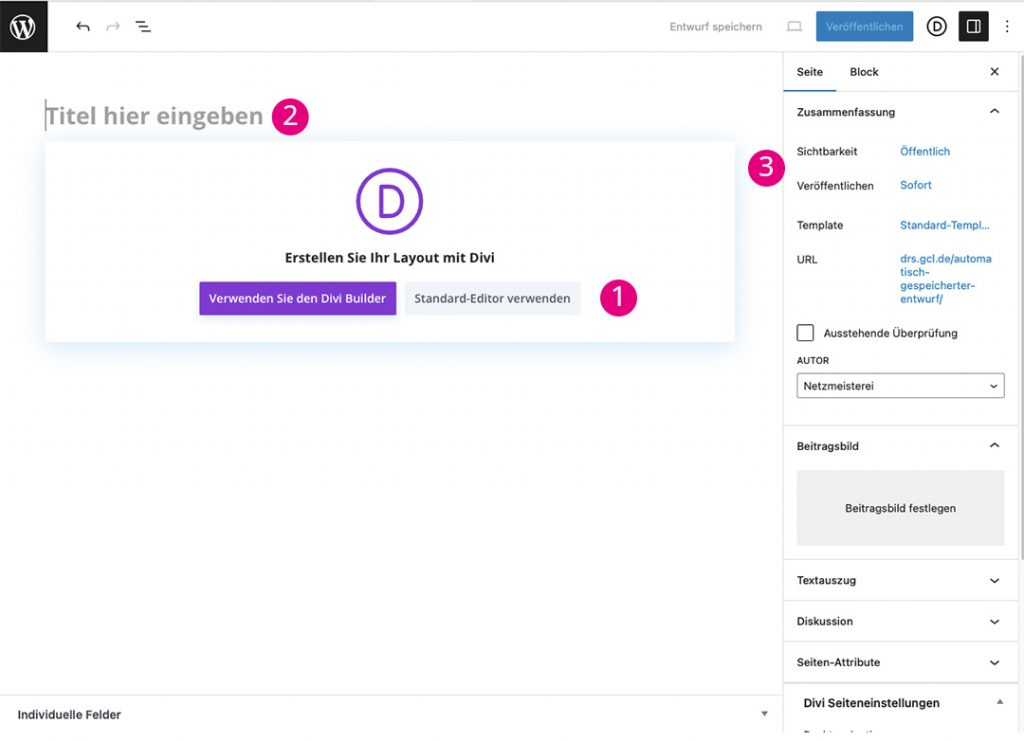
Task: Click the Titel hier eingeben field
Action: tap(155, 116)
